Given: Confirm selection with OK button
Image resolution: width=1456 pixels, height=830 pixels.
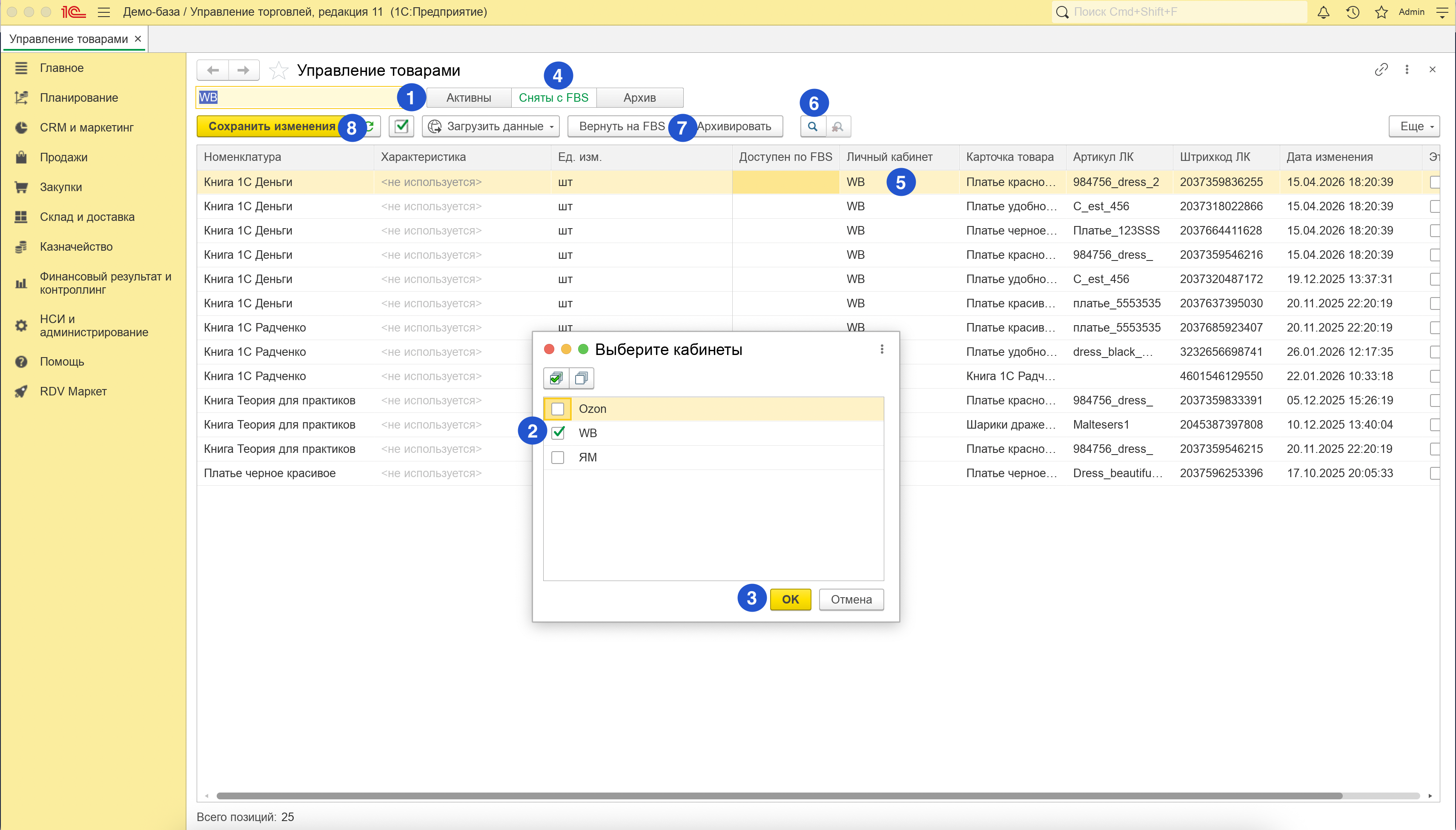Looking at the screenshot, I should click(x=790, y=599).
